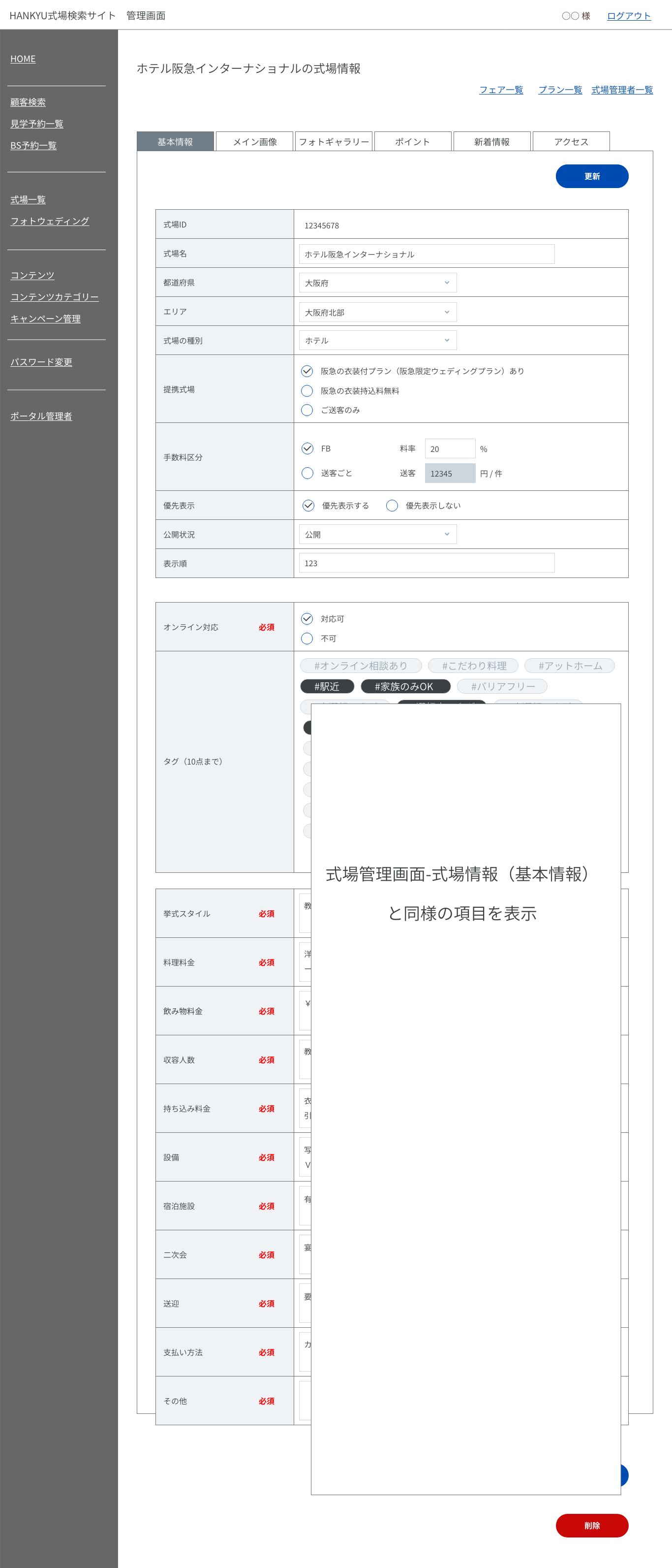Screen dimensions: 672x1568
Task: Open the フェア一覧 link
Action: tap(500, 90)
